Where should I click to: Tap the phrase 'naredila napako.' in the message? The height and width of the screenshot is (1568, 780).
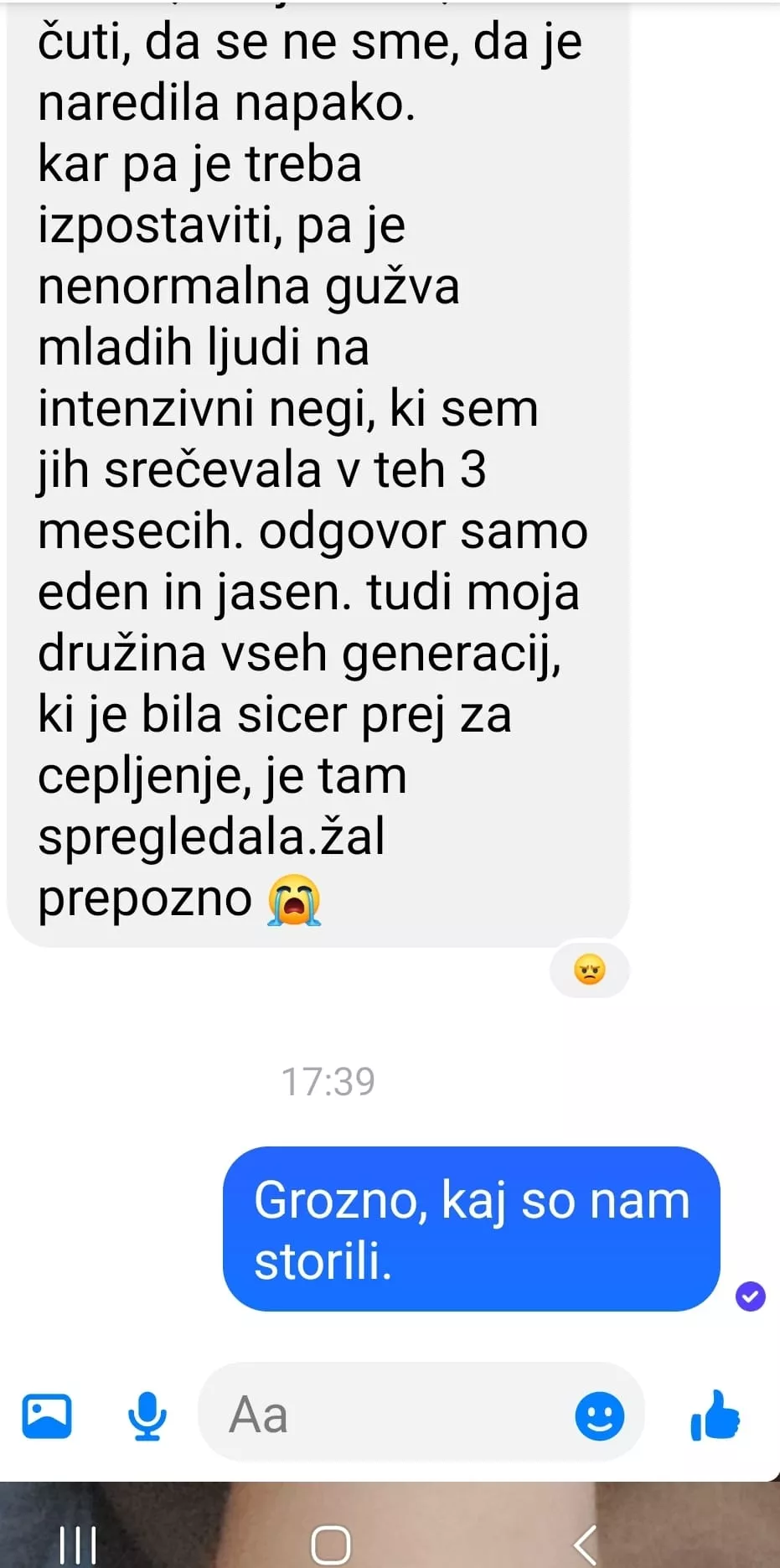pyautogui.click(x=226, y=103)
